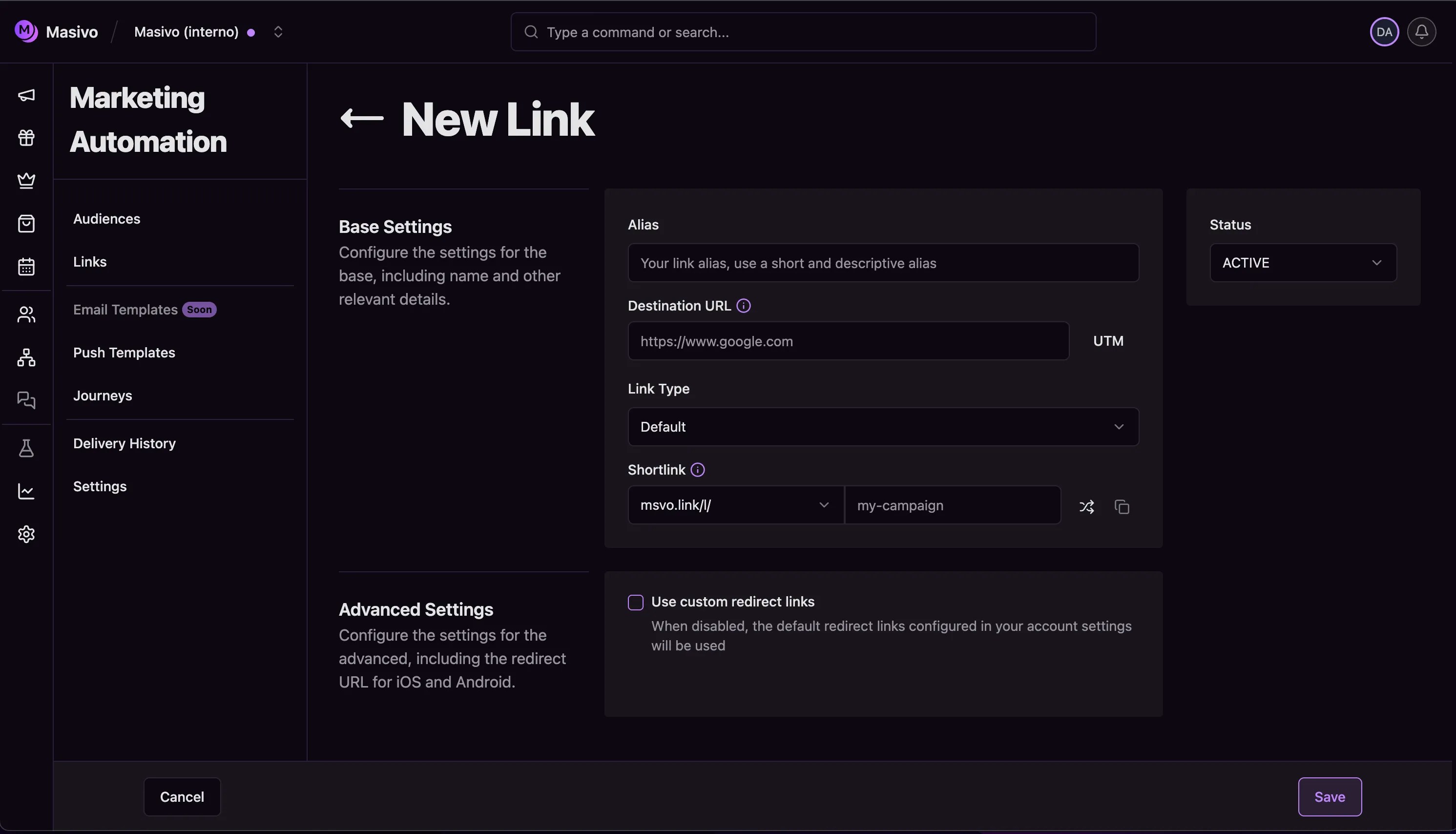The height and width of the screenshot is (834, 1456).
Task: Generate random shortlink with shuffle icon
Action: point(1086,506)
